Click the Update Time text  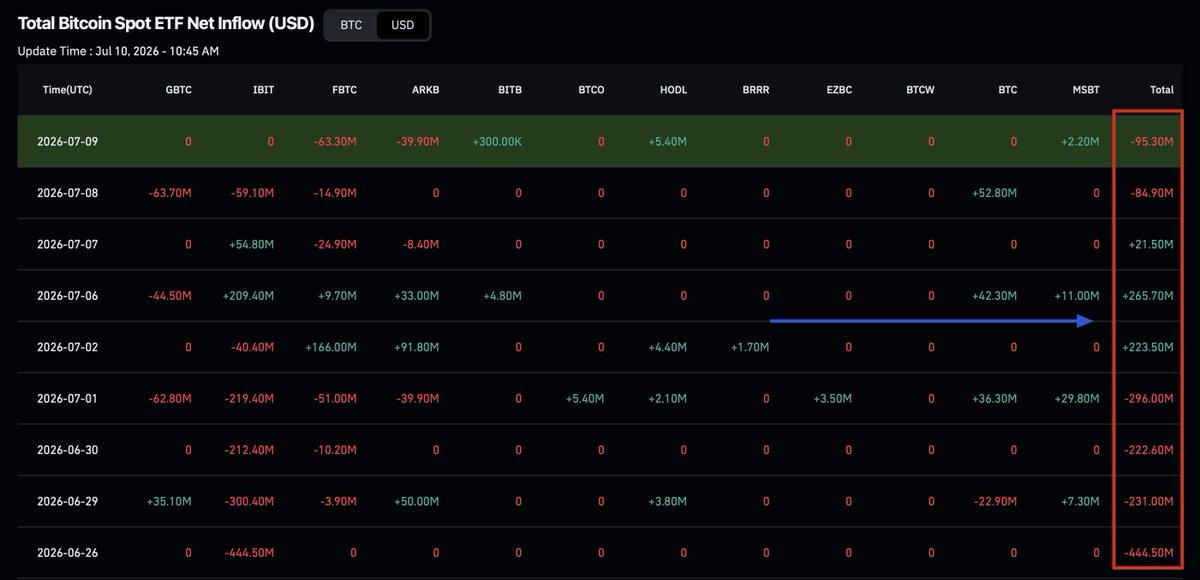[118, 50]
